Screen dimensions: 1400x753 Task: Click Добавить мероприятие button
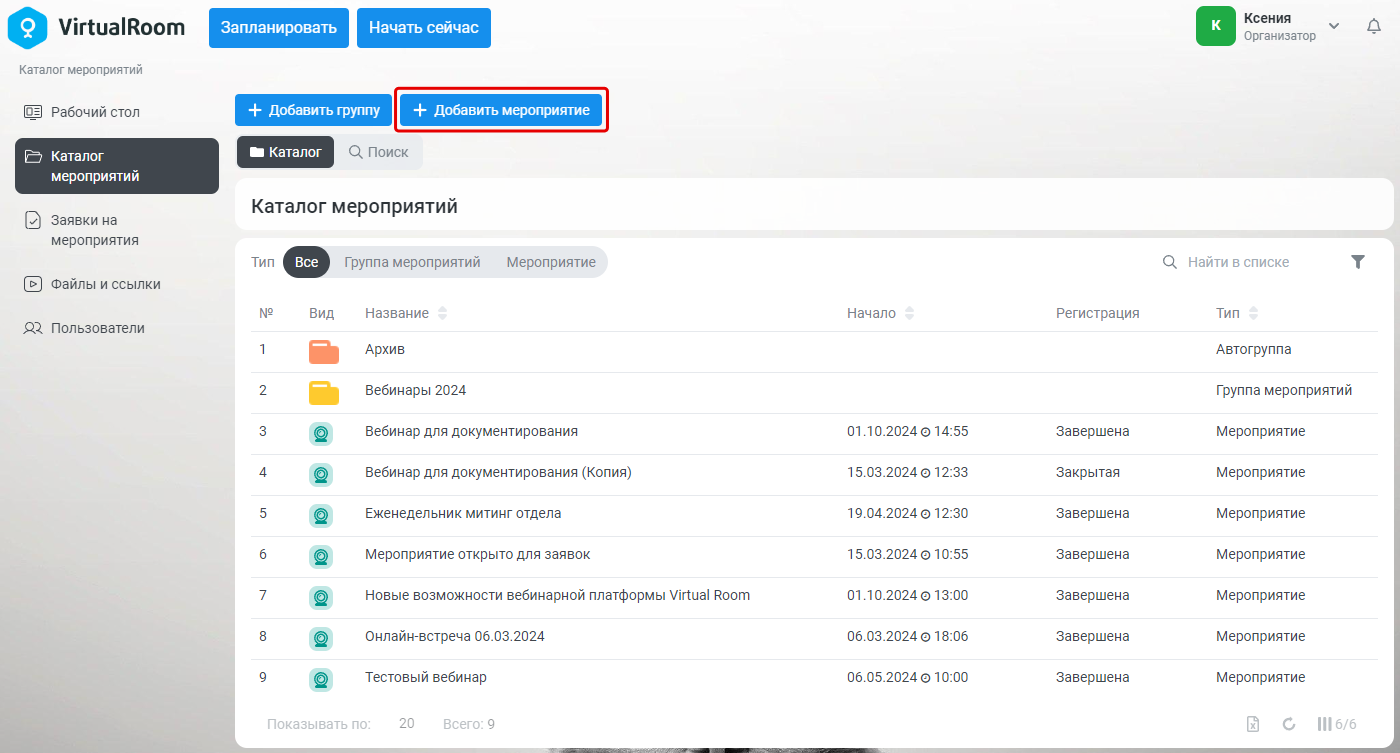pyautogui.click(x=501, y=110)
